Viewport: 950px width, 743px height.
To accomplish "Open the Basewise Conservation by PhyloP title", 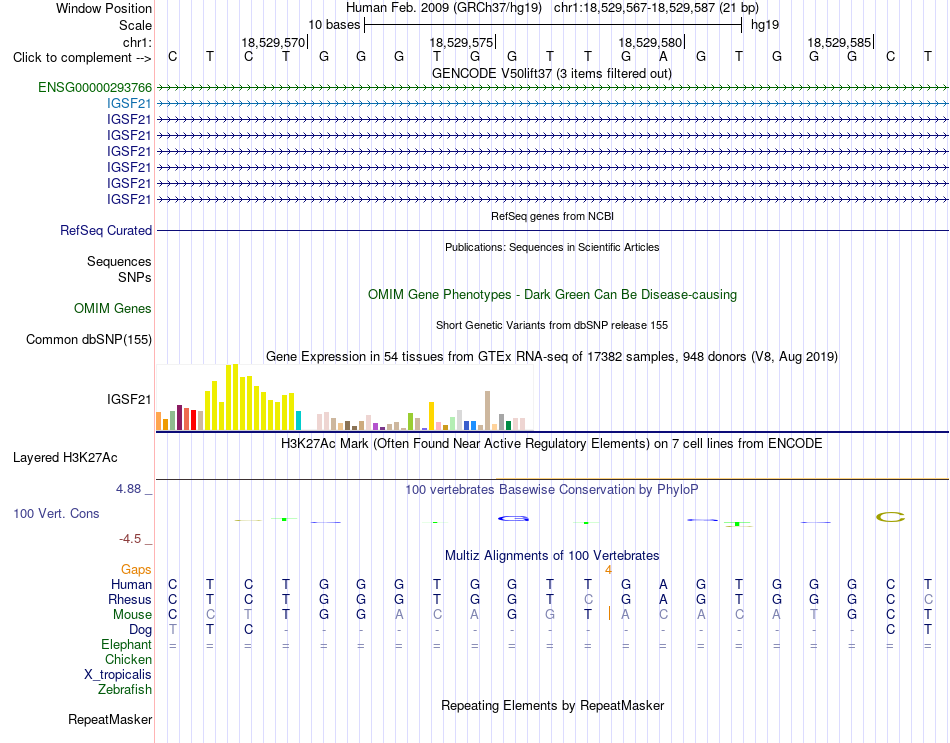I will (x=552, y=490).
